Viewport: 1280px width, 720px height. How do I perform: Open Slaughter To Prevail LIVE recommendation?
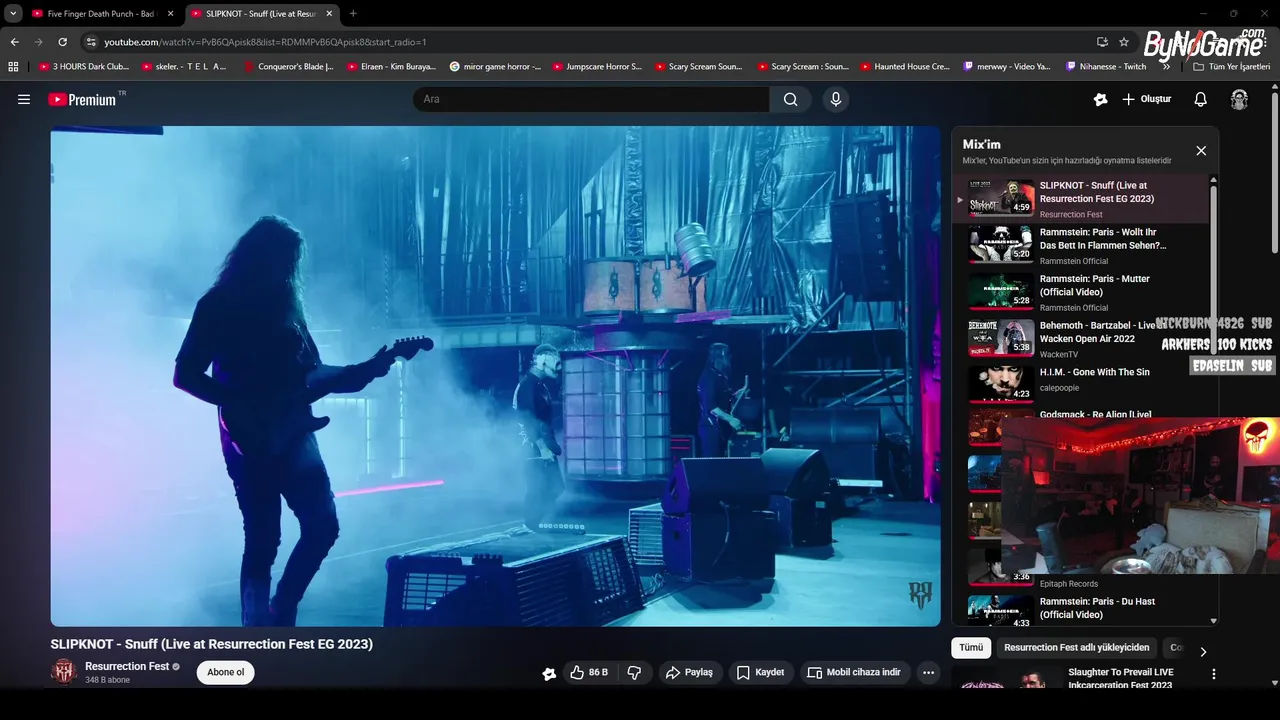click(1120, 678)
